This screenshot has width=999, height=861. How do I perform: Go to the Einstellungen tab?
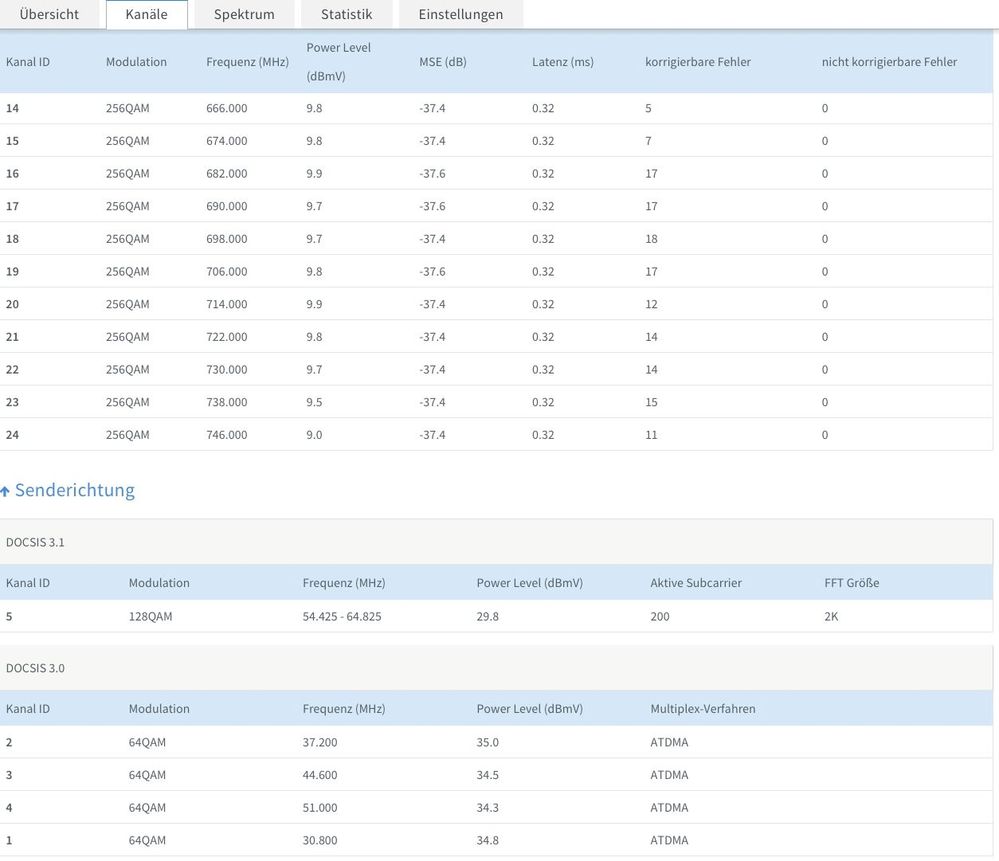[x=460, y=14]
